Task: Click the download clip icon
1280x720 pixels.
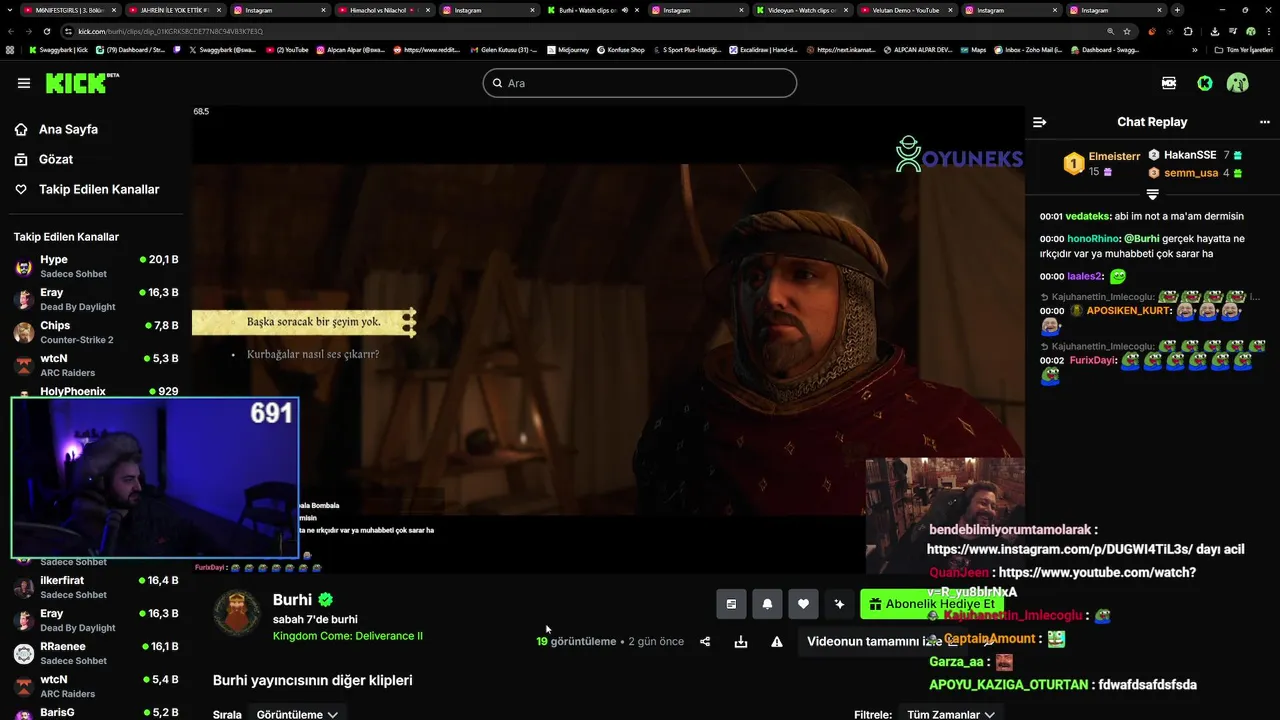Action: (x=741, y=642)
